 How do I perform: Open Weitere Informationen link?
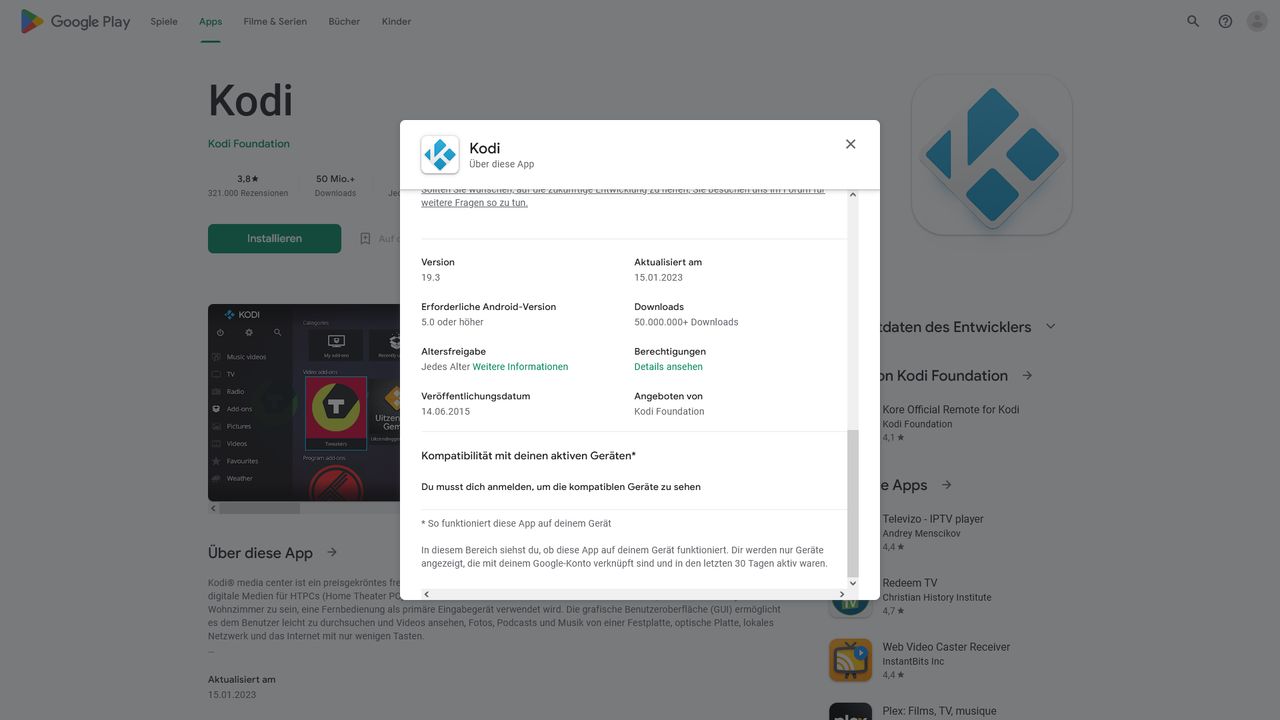[x=520, y=367]
